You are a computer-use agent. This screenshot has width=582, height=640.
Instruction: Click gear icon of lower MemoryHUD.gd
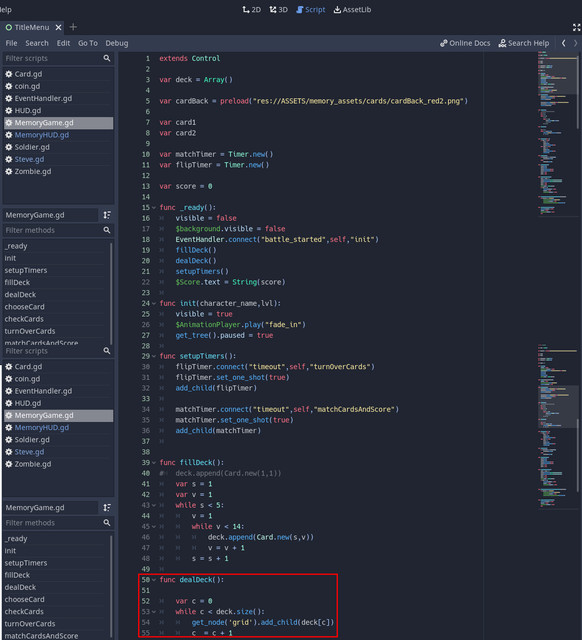click(9, 428)
